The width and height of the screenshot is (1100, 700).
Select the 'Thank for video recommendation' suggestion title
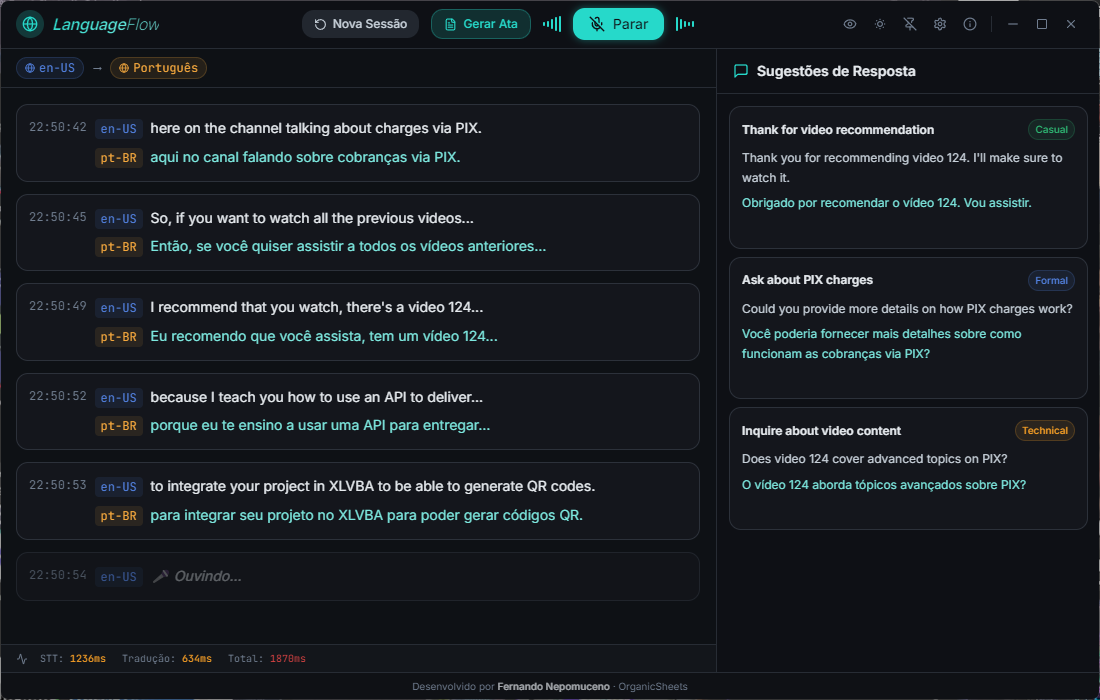pos(838,130)
